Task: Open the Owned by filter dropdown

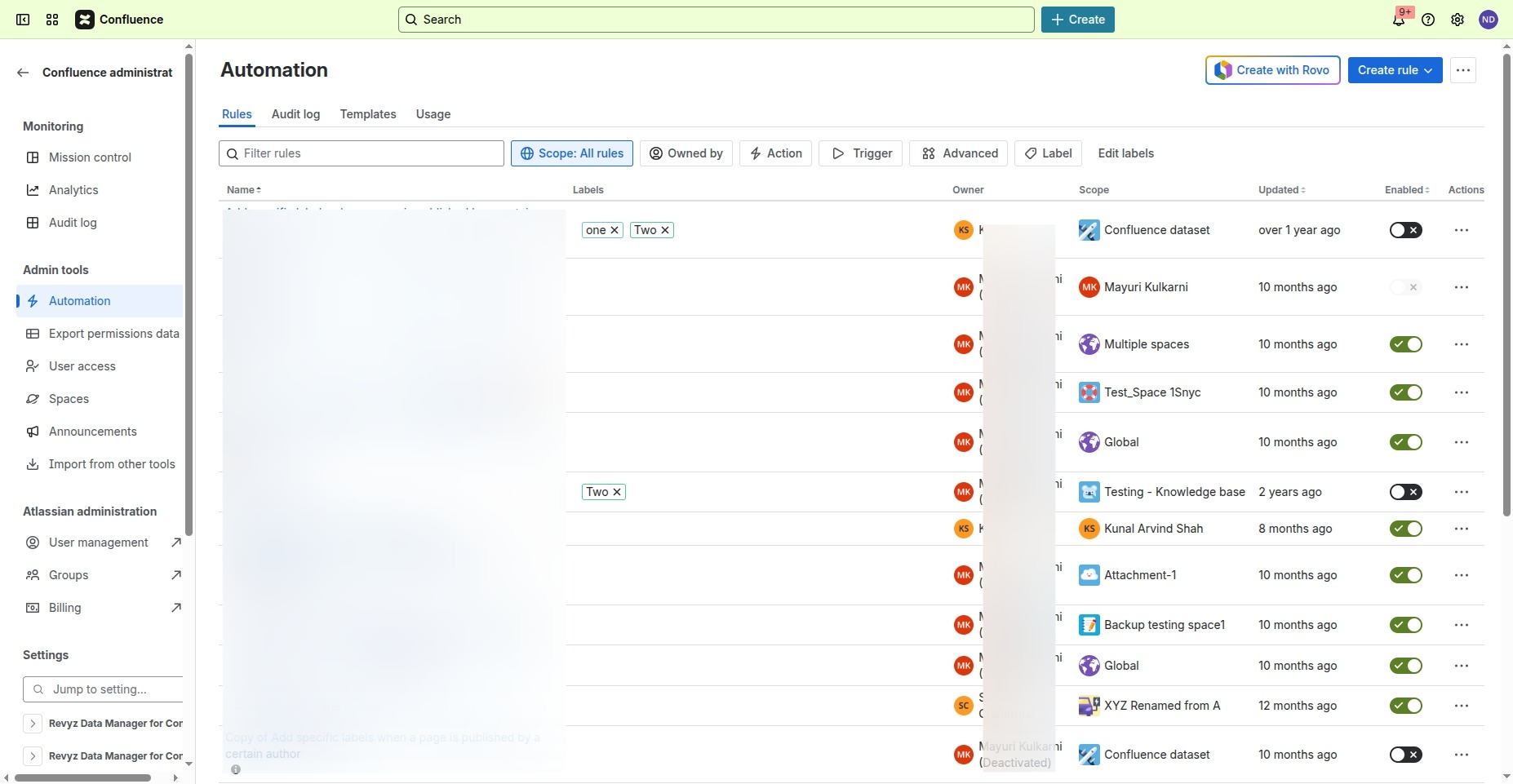Action: [686, 153]
